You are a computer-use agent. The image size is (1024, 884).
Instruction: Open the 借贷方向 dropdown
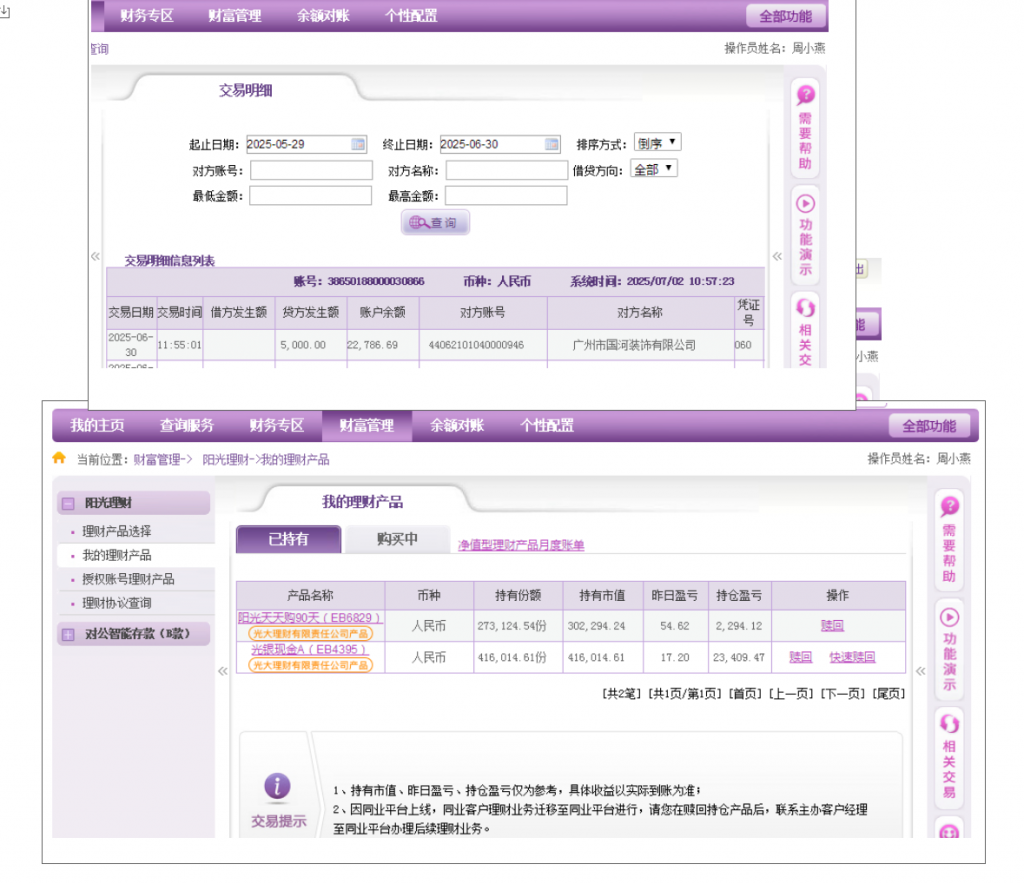[654, 169]
